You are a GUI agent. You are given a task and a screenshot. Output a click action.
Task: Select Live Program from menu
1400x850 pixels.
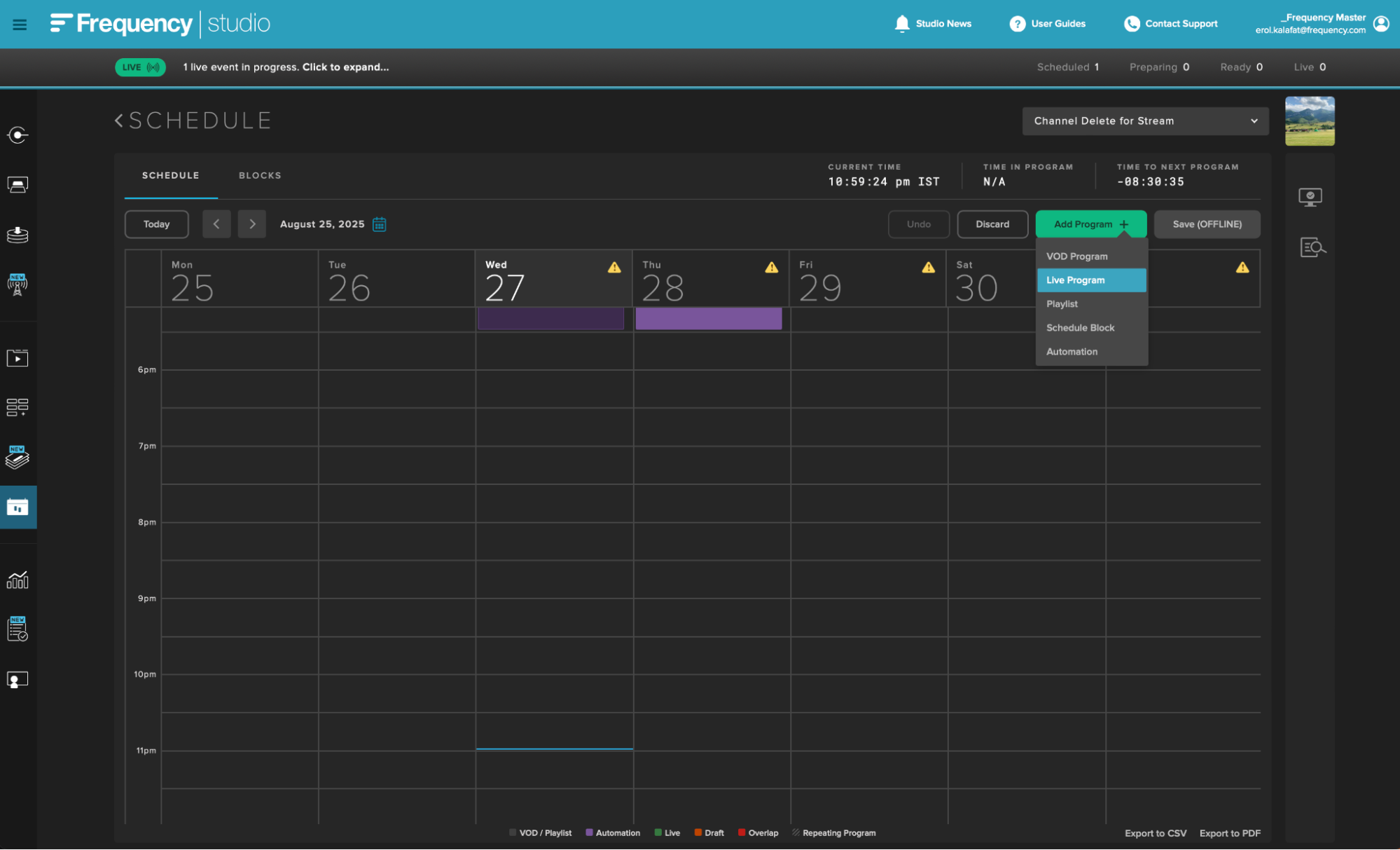coord(1090,280)
